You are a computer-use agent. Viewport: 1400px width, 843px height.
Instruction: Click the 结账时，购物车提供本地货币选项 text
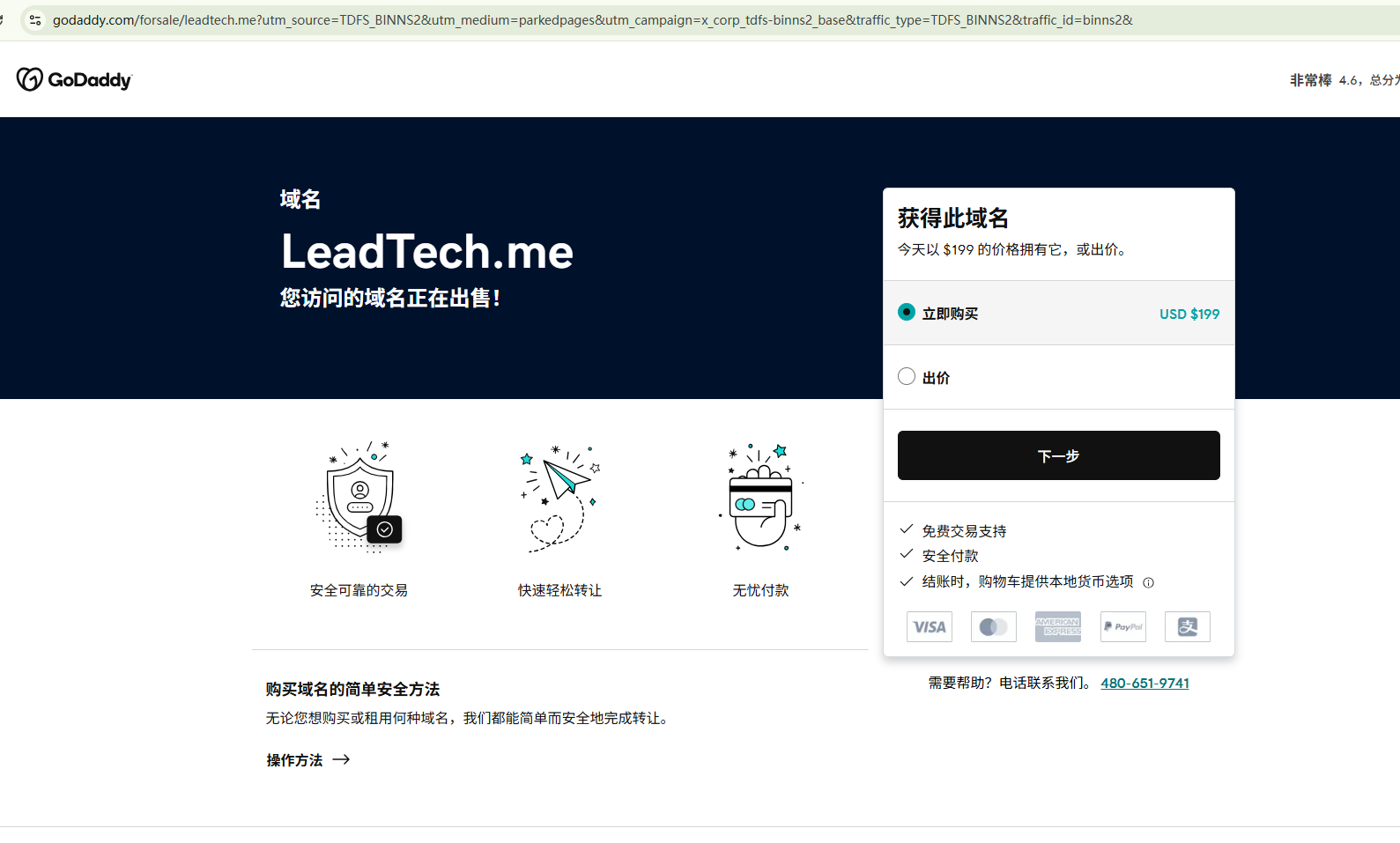coord(1027,581)
